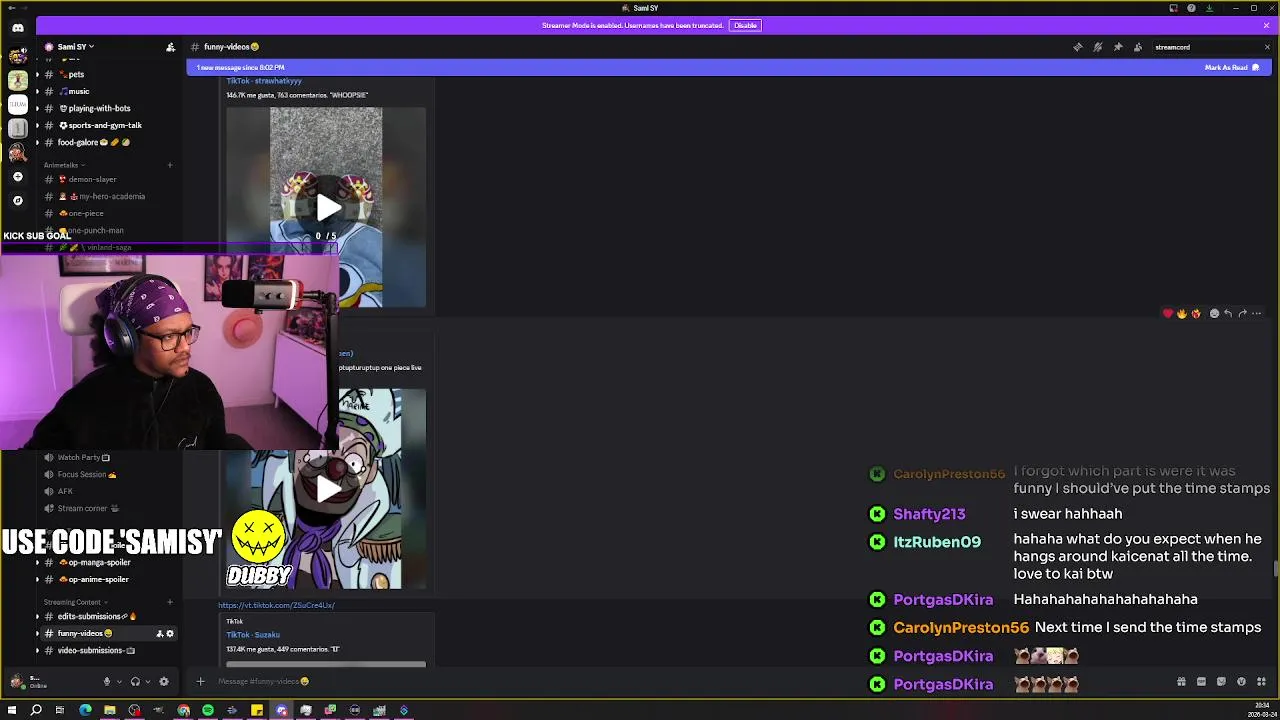
Task: Open microphone input options arrow
Action: [x=118, y=682]
